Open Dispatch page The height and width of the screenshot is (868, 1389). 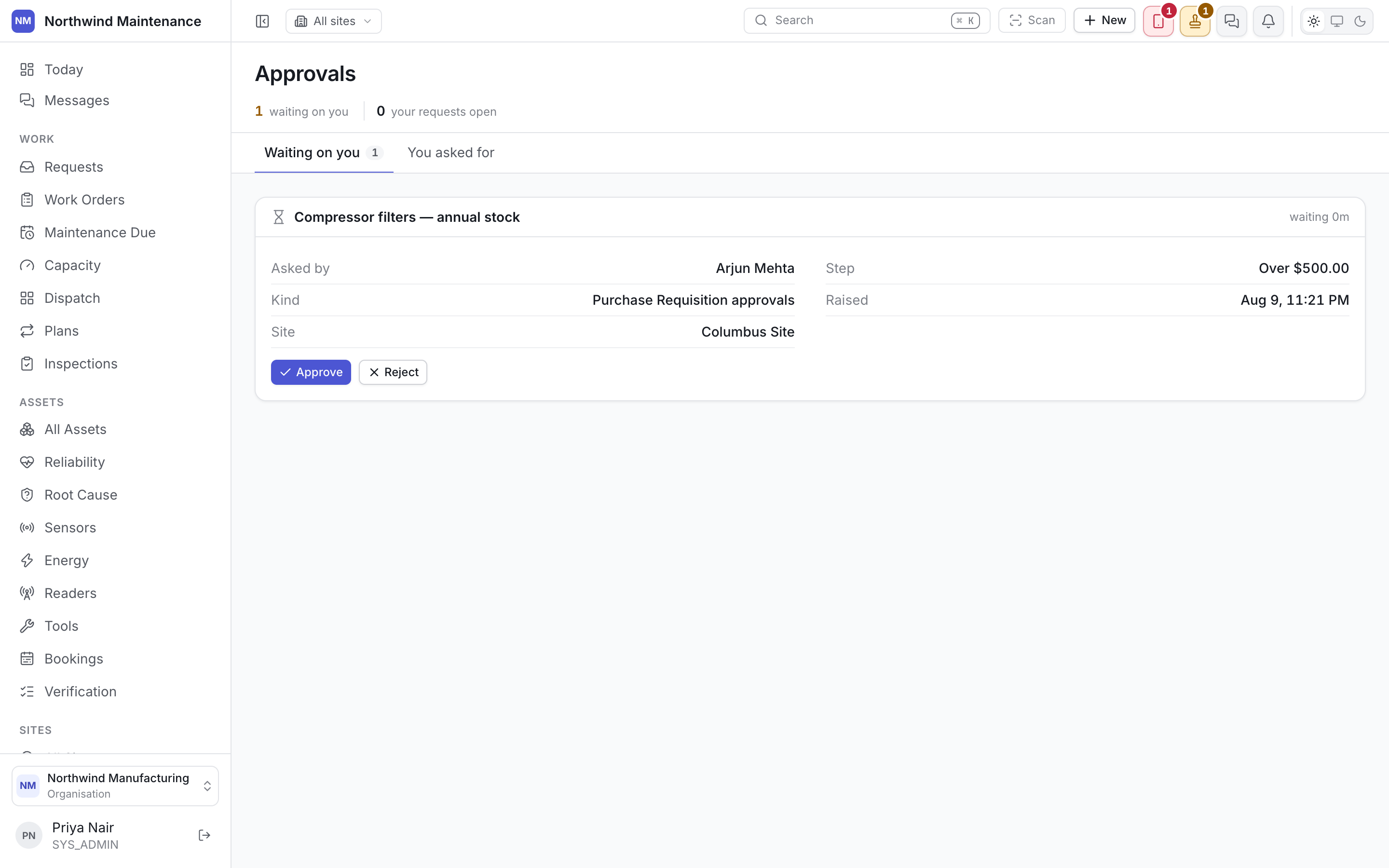click(115, 298)
